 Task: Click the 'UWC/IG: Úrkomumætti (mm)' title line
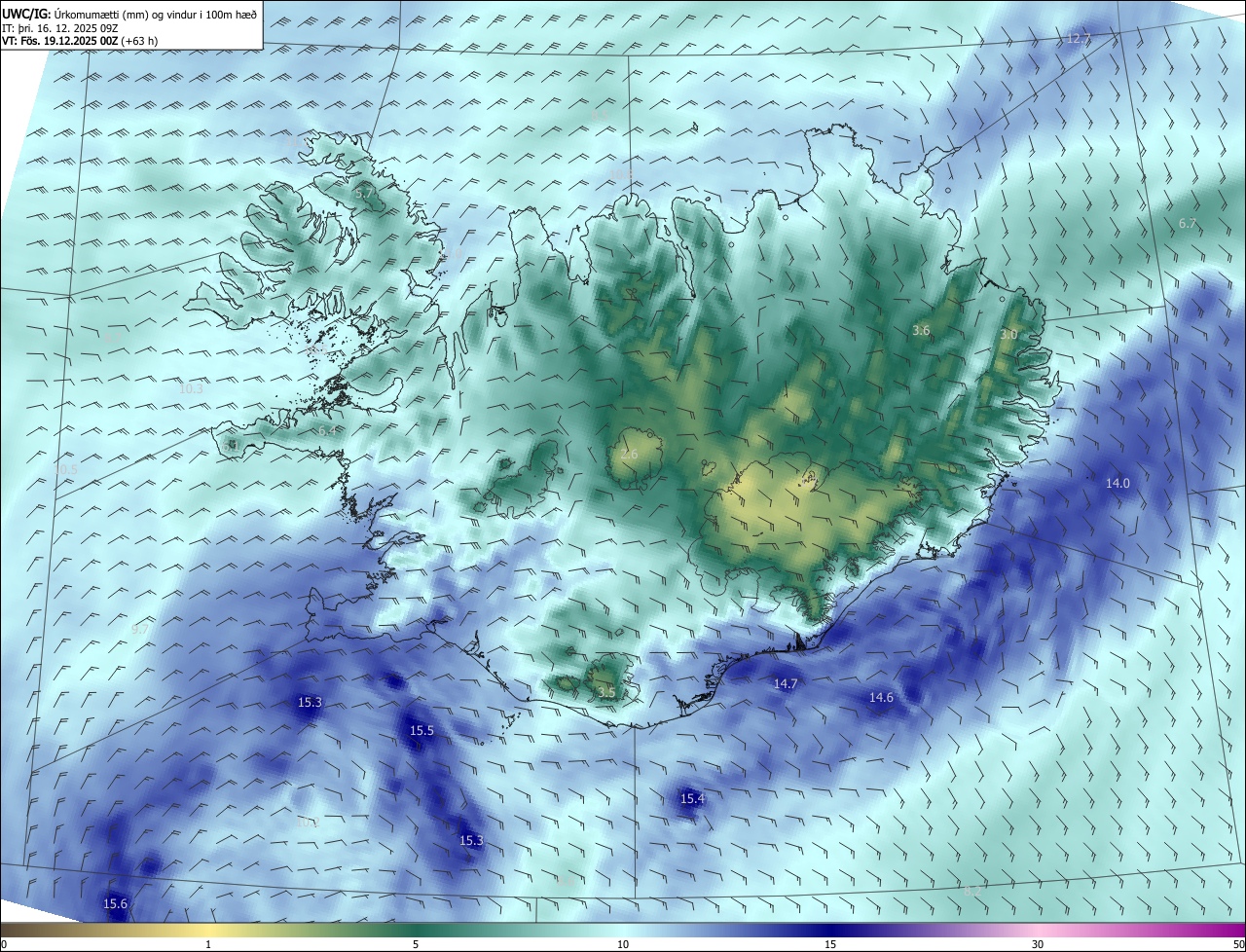(129, 13)
